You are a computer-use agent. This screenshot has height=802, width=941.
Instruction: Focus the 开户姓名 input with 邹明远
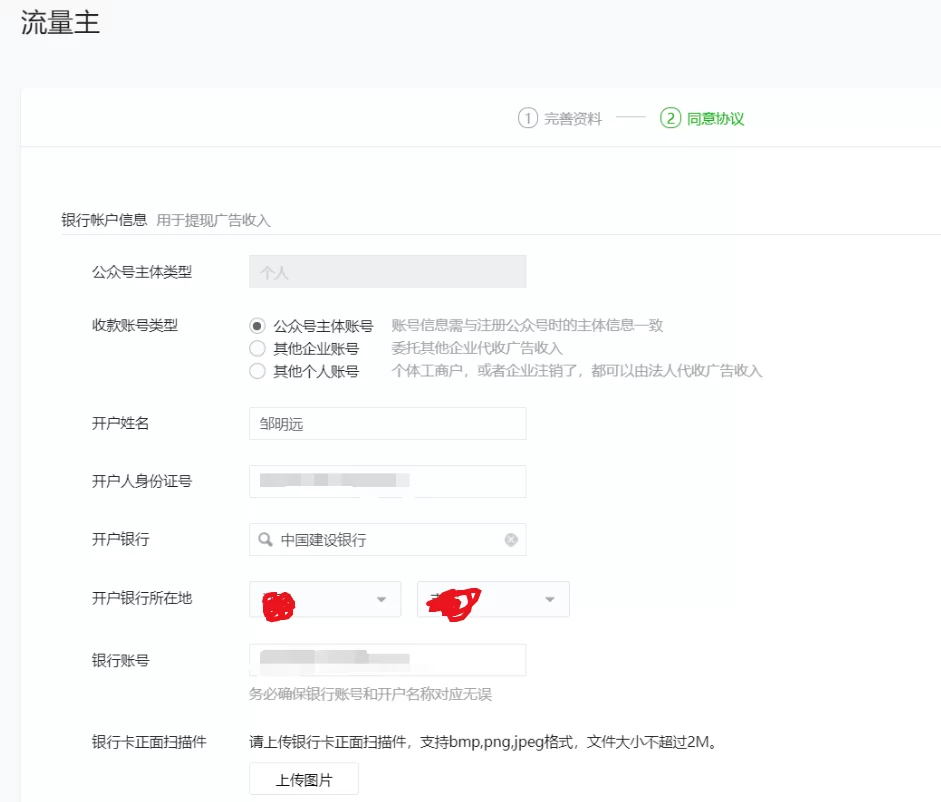pyautogui.click(x=387, y=424)
